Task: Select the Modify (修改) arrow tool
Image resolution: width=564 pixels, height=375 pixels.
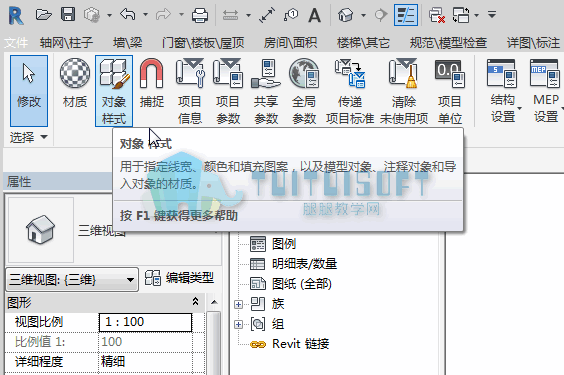Action: pos(29,91)
